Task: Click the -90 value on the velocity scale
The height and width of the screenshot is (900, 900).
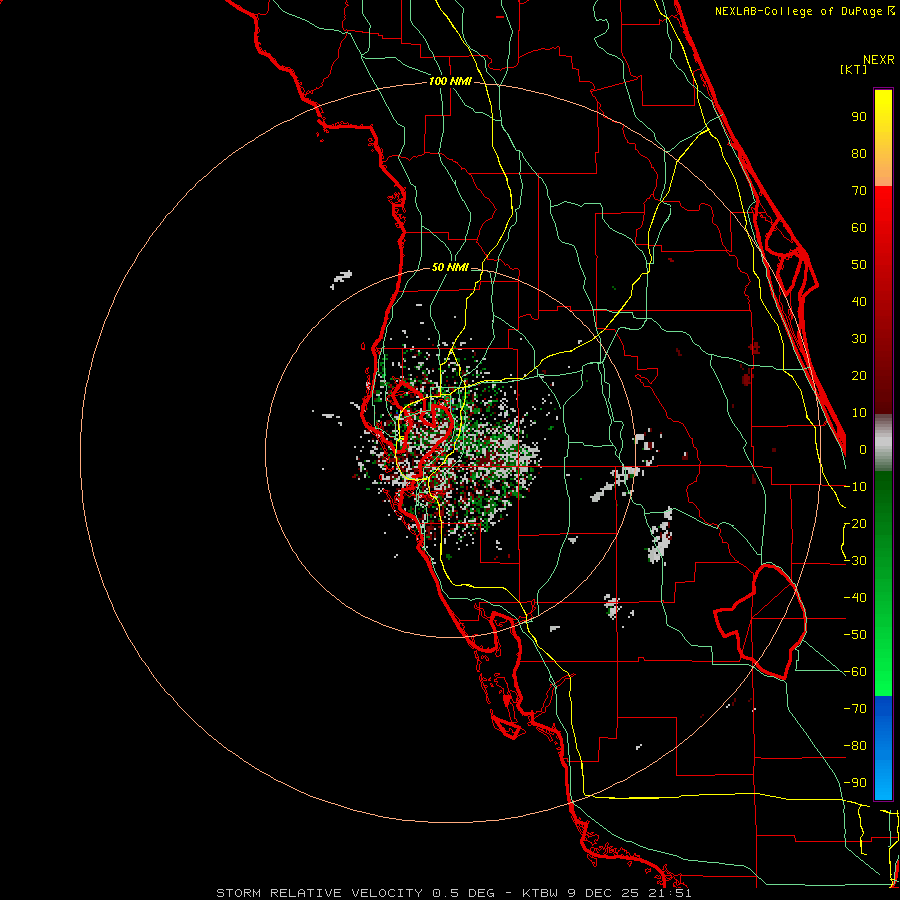Action: point(855,783)
